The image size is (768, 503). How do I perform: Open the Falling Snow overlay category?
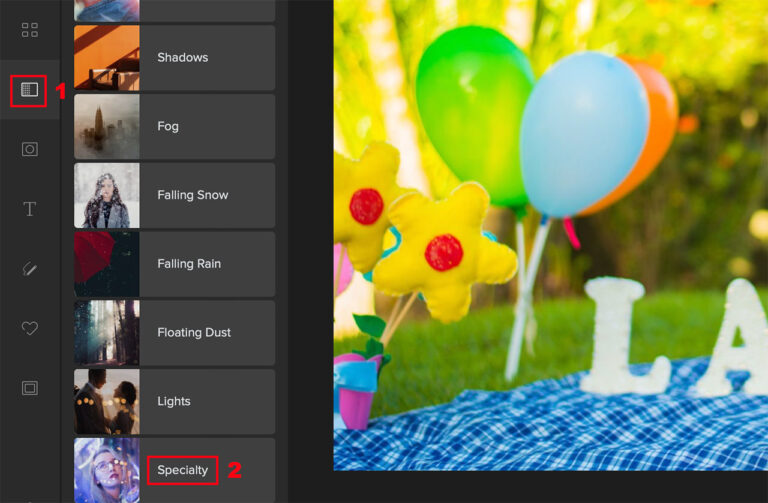click(174, 195)
